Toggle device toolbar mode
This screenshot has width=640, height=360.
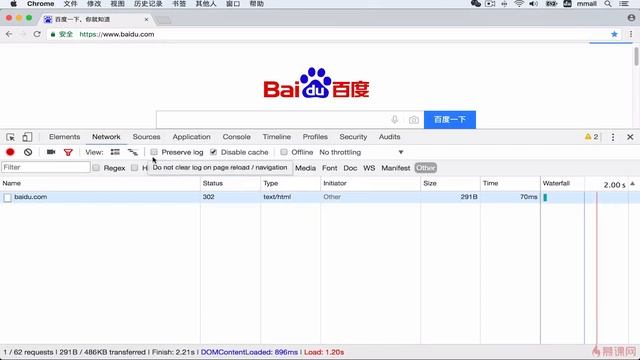pyautogui.click(x=27, y=137)
